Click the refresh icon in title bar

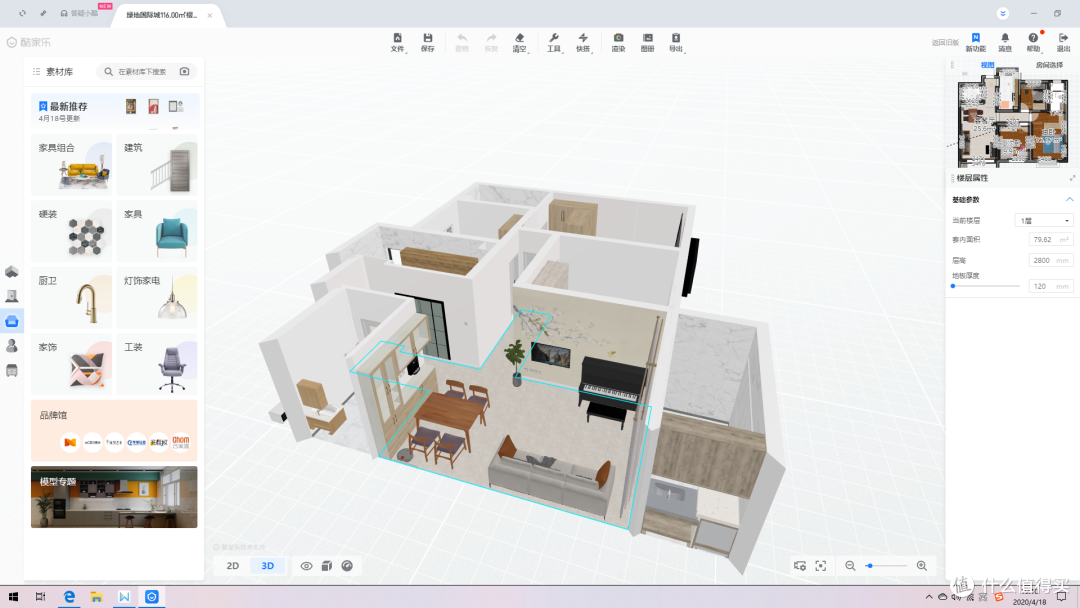[x=23, y=13]
